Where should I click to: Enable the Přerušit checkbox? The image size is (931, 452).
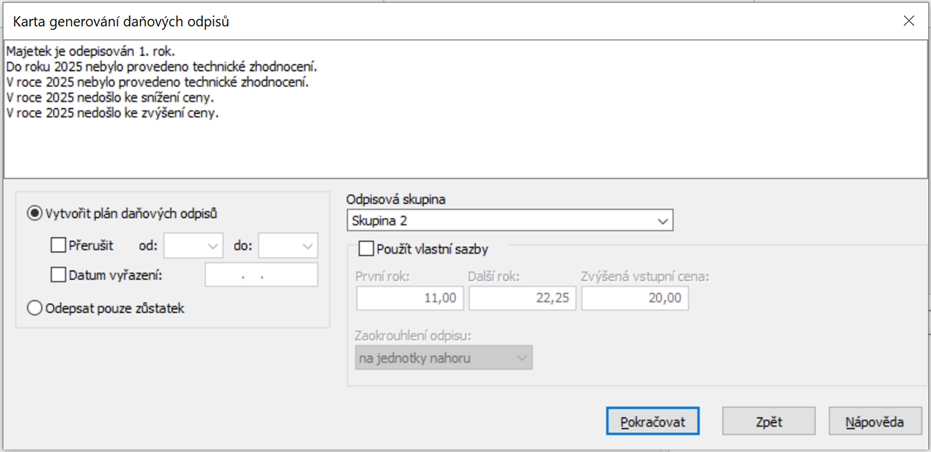click(x=58, y=245)
